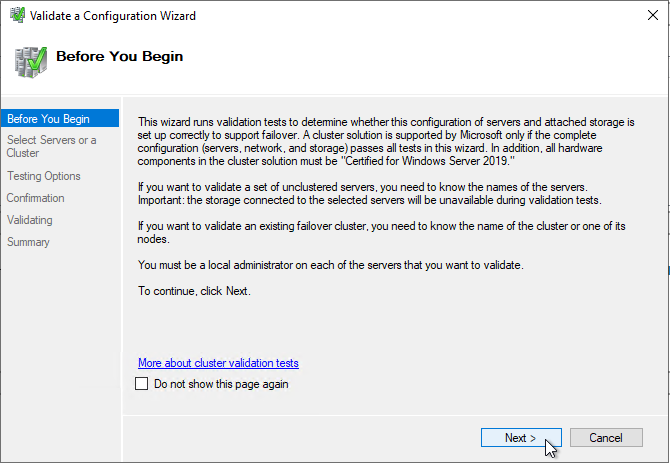
Task: Click the paragraph starting with This wizard runs
Action: point(385,139)
